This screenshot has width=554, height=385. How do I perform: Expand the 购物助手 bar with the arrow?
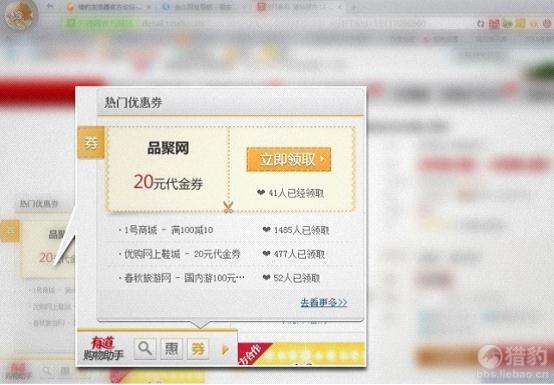coord(225,349)
